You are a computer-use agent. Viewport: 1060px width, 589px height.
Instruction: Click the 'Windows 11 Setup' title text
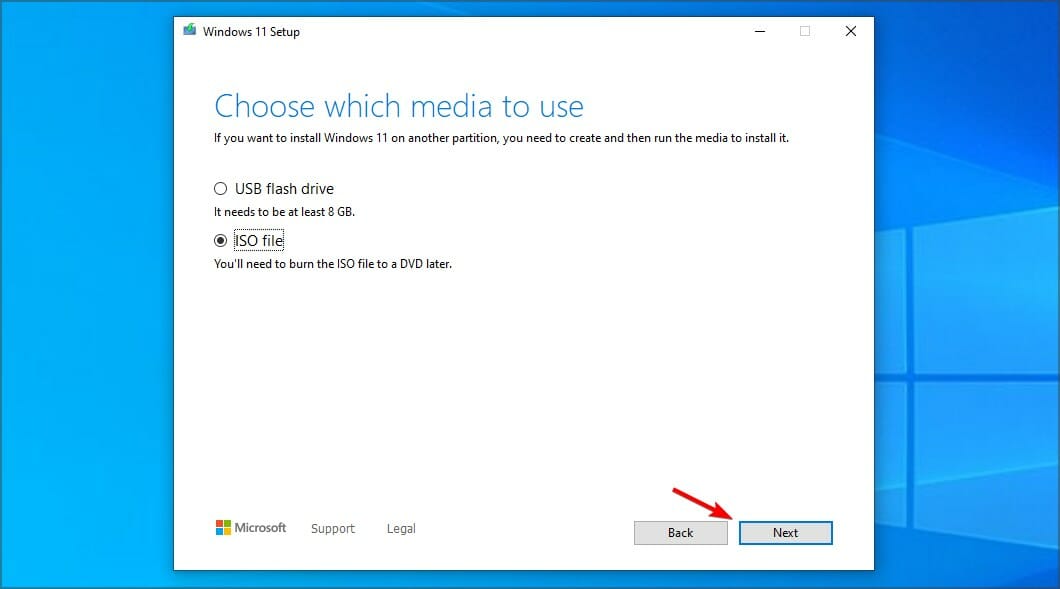251,32
